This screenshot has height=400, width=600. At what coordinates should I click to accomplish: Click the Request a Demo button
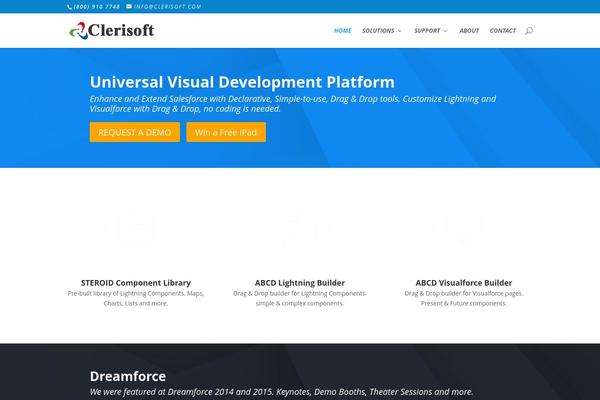pos(135,132)
